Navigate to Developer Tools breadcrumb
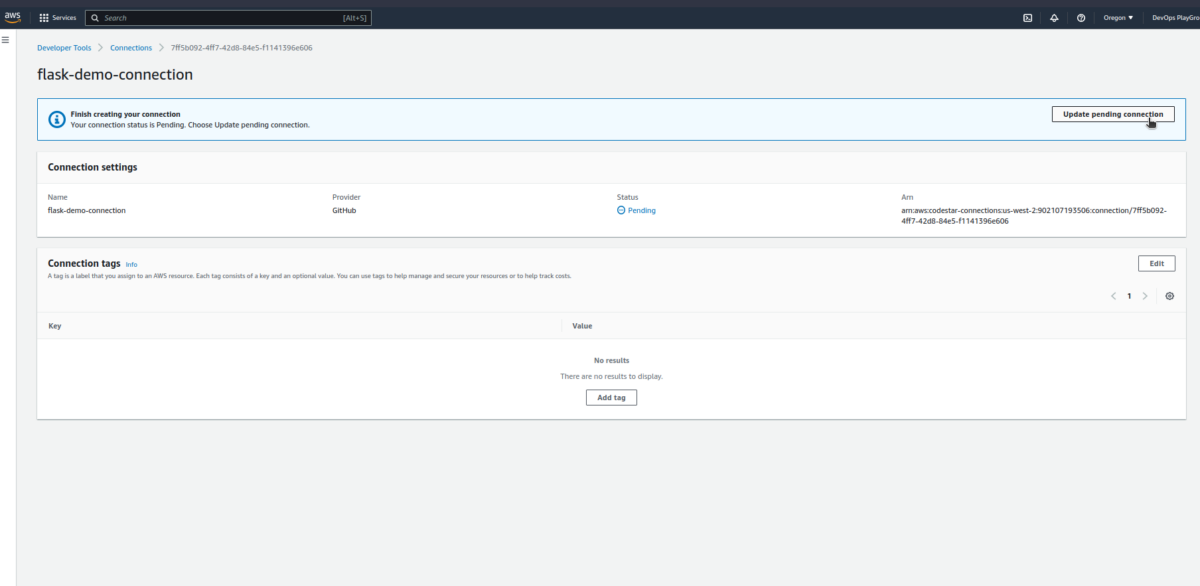 pyautogui.click(x=64, y=48)
